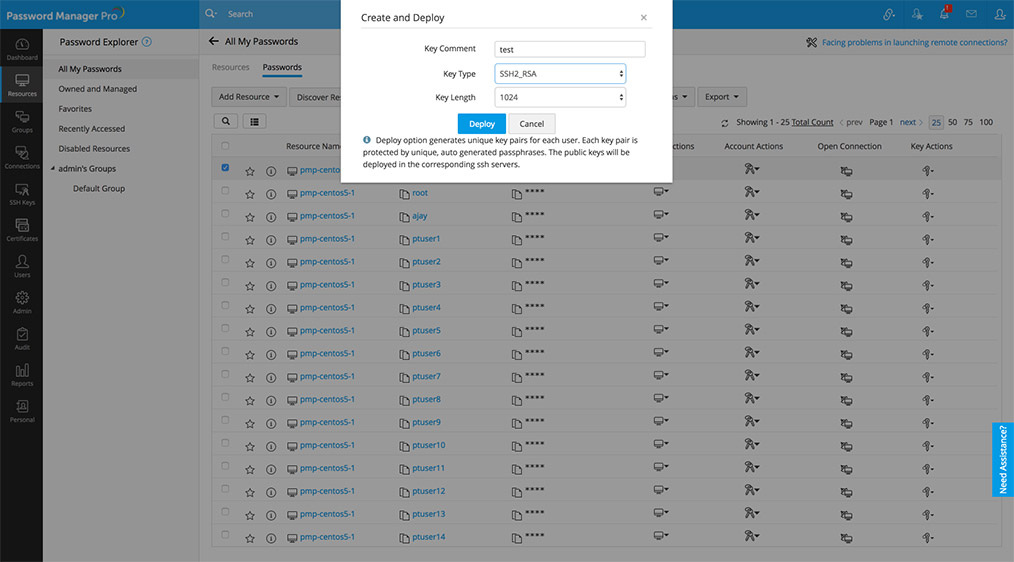Viewport: 1014px width, 562px height.
Task: Open the SSH Keys sidebar section
Action: 22,193
